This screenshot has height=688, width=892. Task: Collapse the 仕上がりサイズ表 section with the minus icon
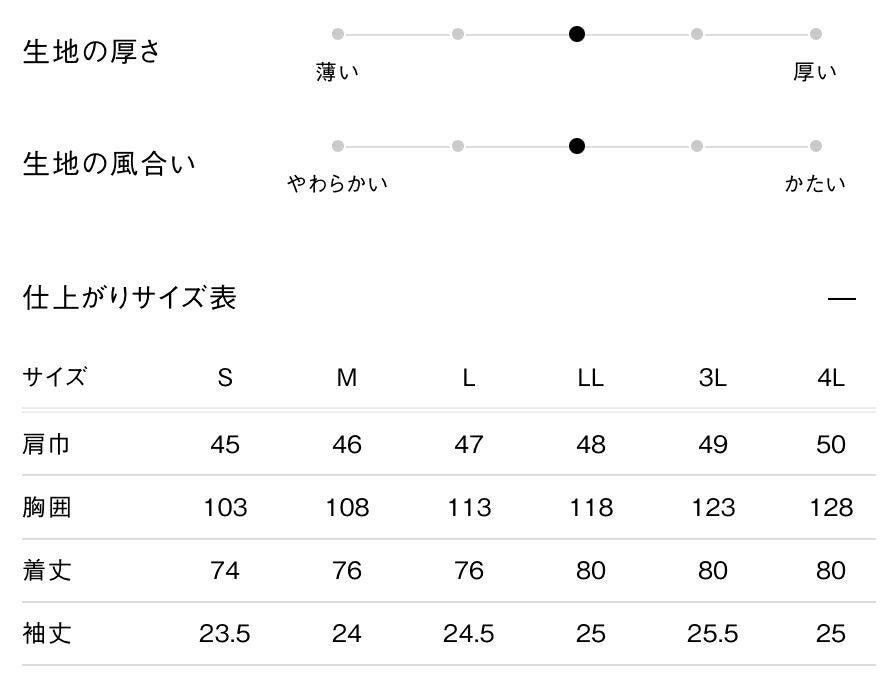(842, 299)
